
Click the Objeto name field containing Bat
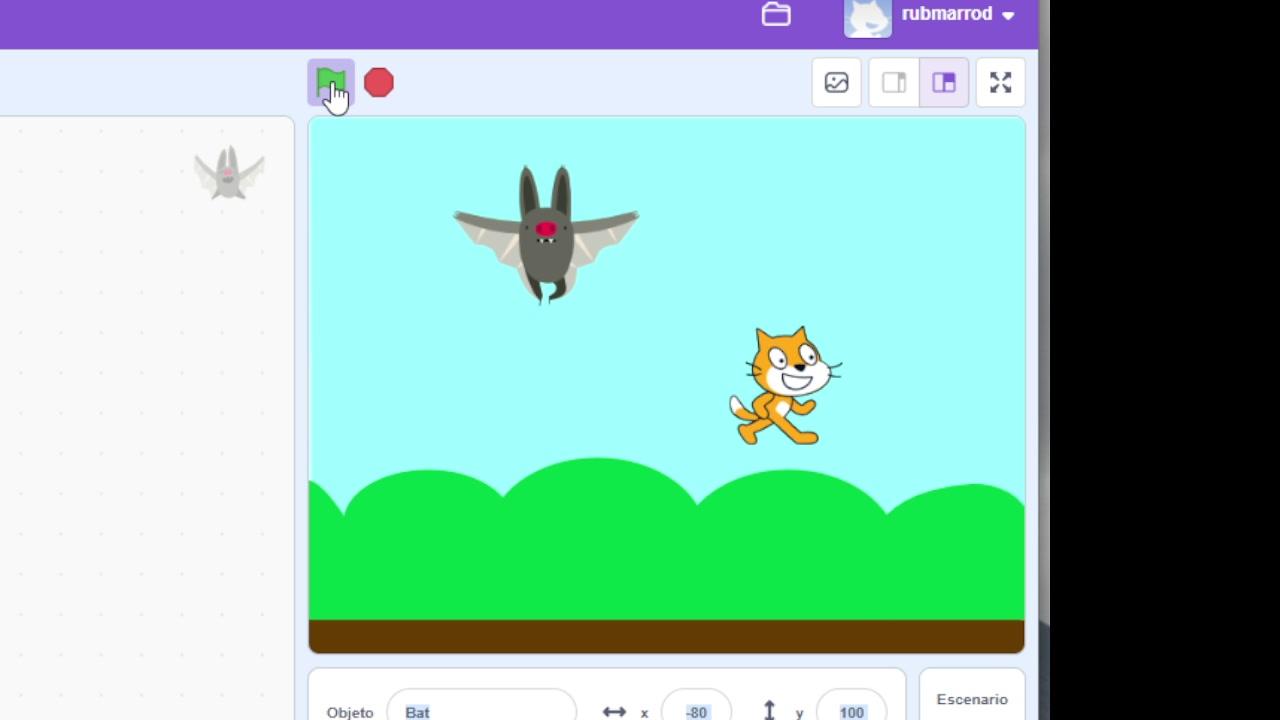(x=481, y=709)
